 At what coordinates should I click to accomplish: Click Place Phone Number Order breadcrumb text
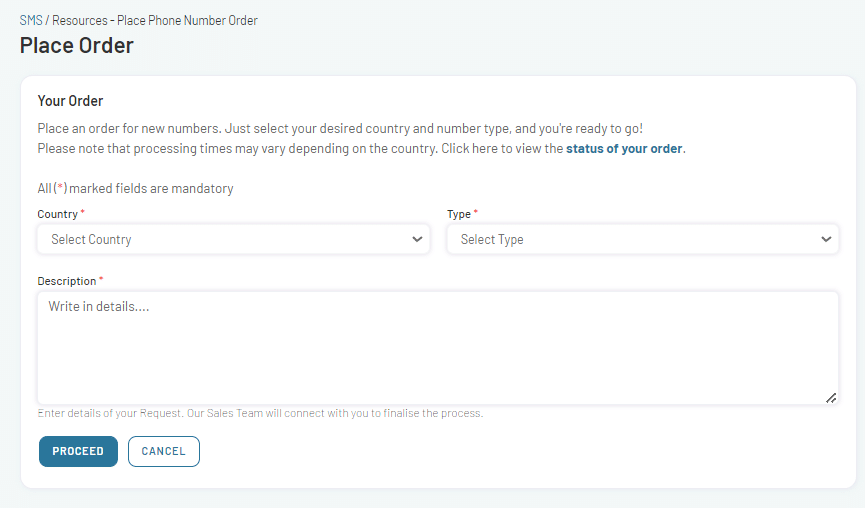[x=187, y=20]
